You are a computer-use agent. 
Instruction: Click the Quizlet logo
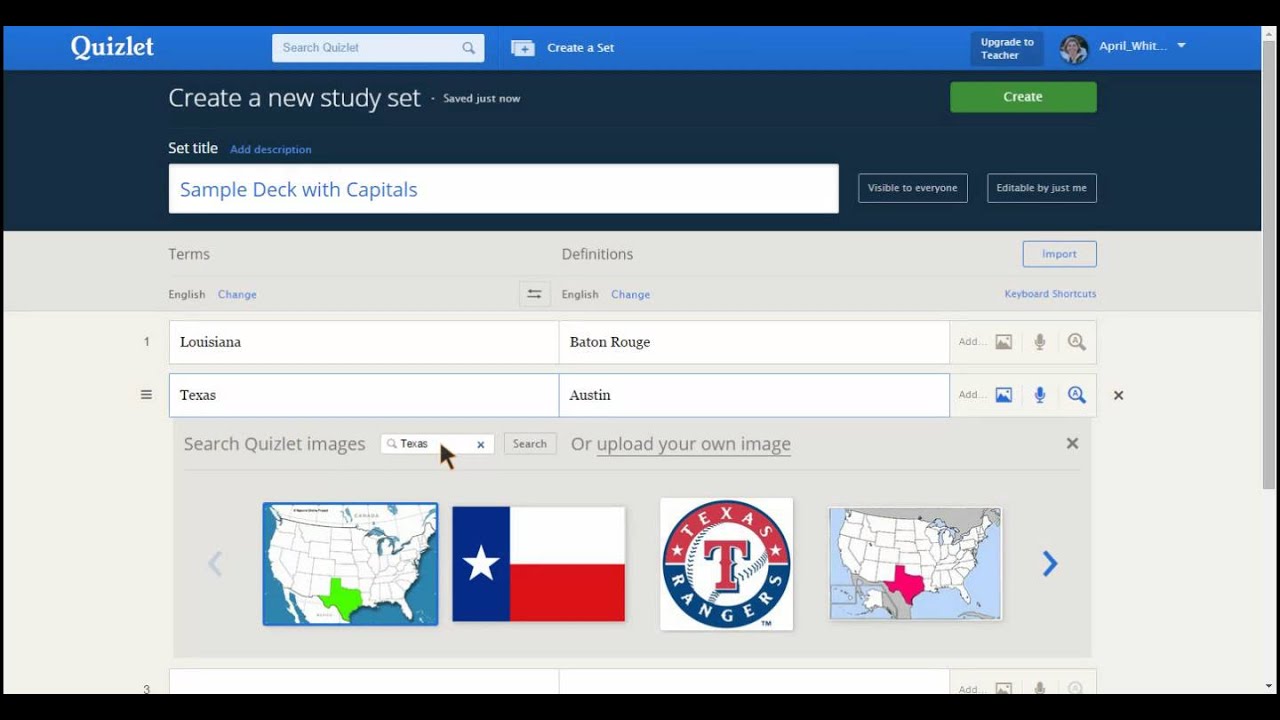point(112,48)
